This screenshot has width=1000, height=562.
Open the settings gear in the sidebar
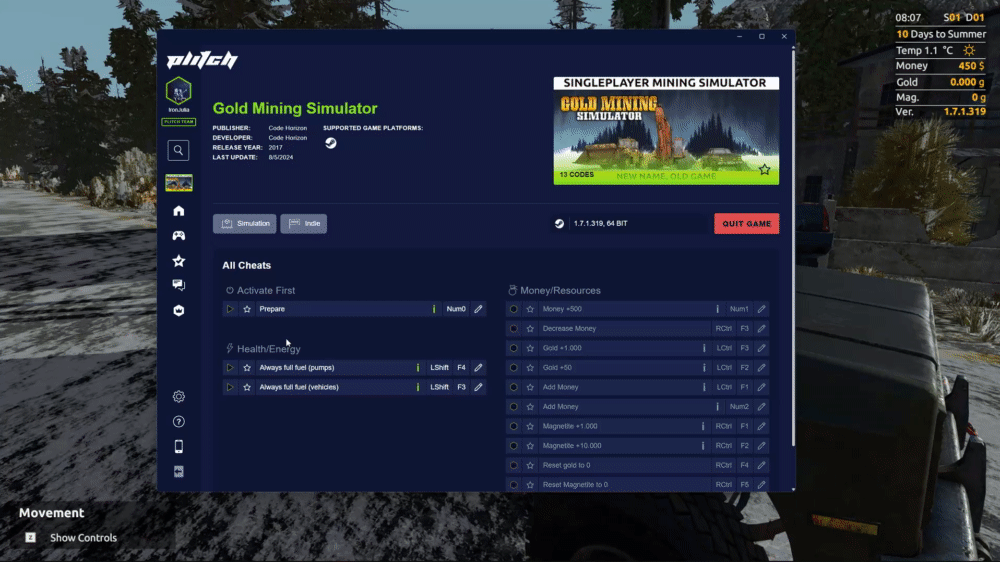[179, 396]
